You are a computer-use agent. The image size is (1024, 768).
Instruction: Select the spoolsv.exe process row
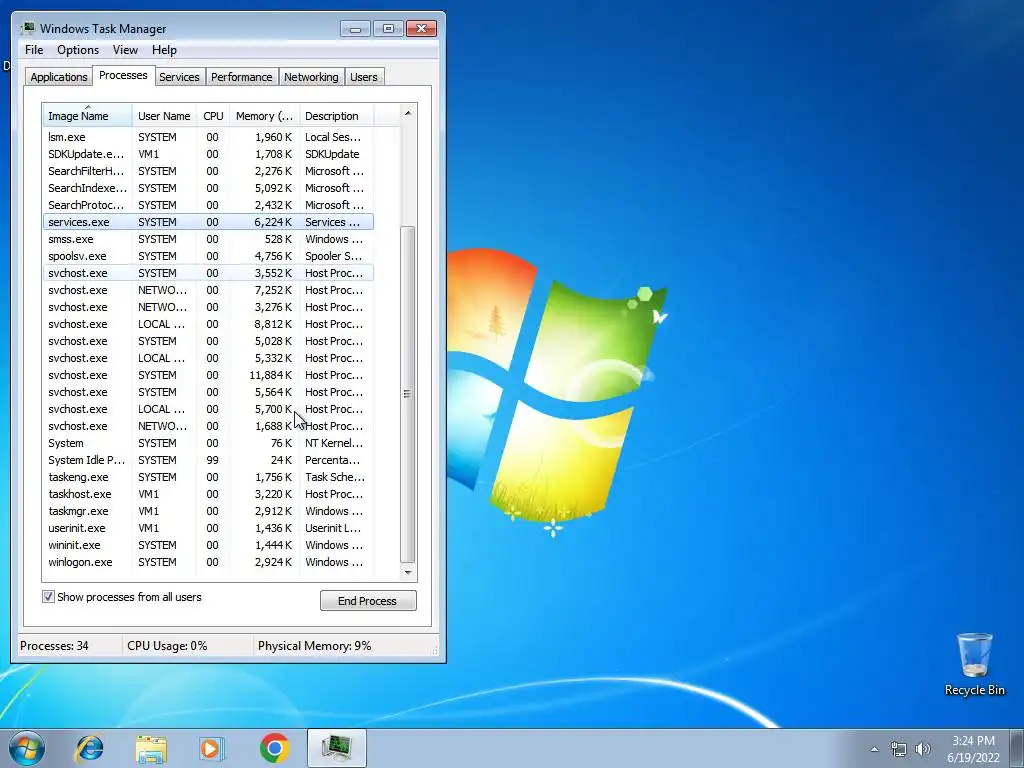tap(208, 256)
